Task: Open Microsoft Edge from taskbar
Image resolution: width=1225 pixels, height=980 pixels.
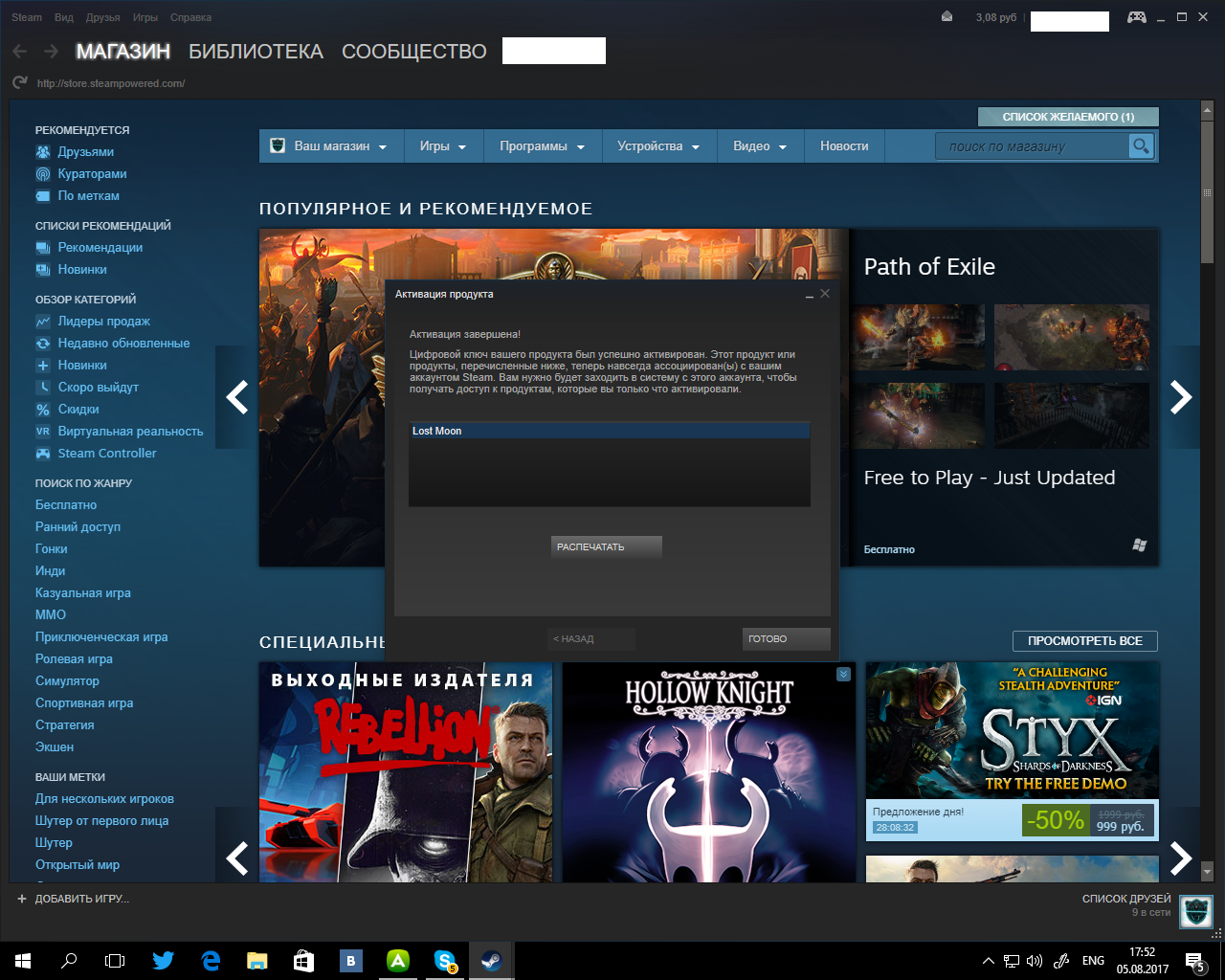Action: (211, 961)
